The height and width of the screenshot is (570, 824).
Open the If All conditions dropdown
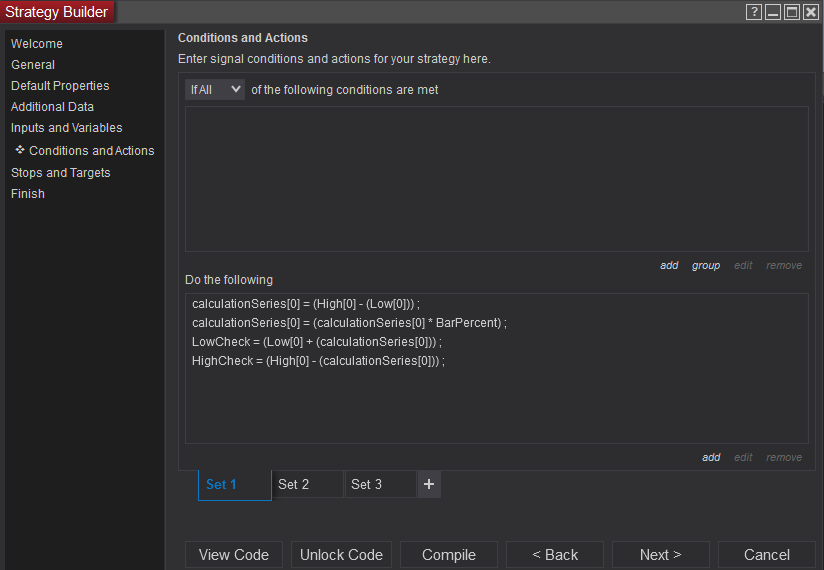point(215,89)
